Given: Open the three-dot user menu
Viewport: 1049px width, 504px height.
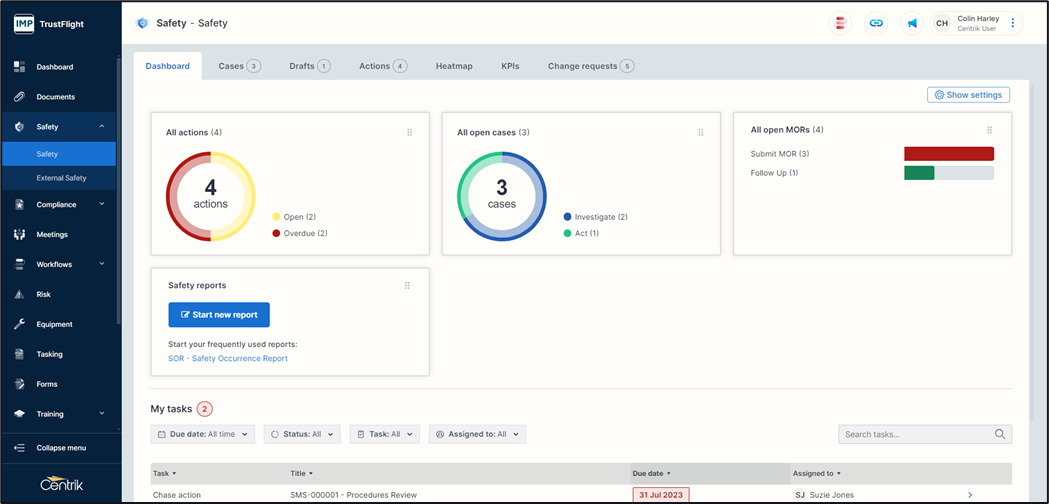Looking at the screenshot, I should (1012, 23).
